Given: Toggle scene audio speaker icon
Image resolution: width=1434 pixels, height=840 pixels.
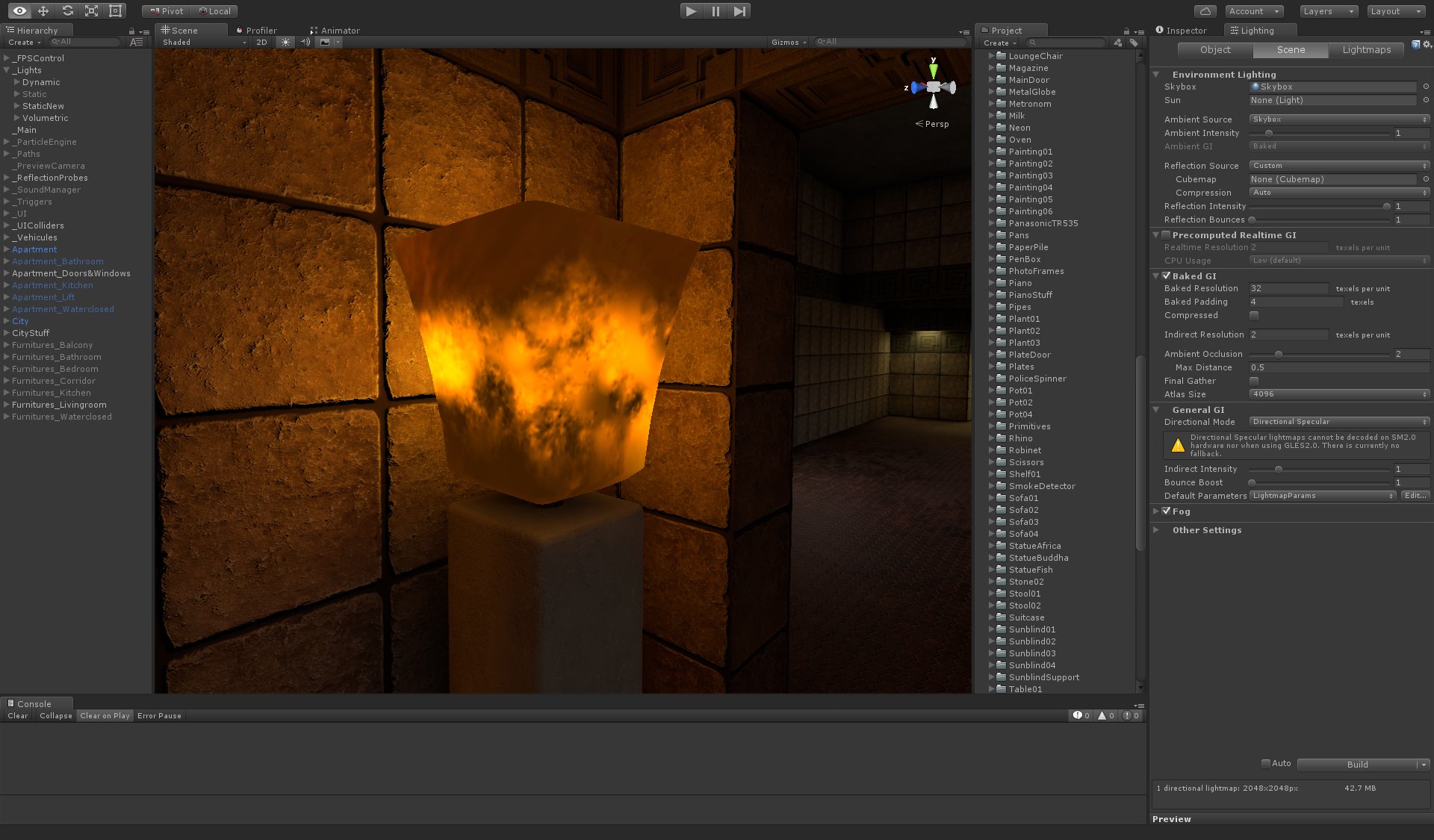Looking at the screenshot, I should pos(305,42).
